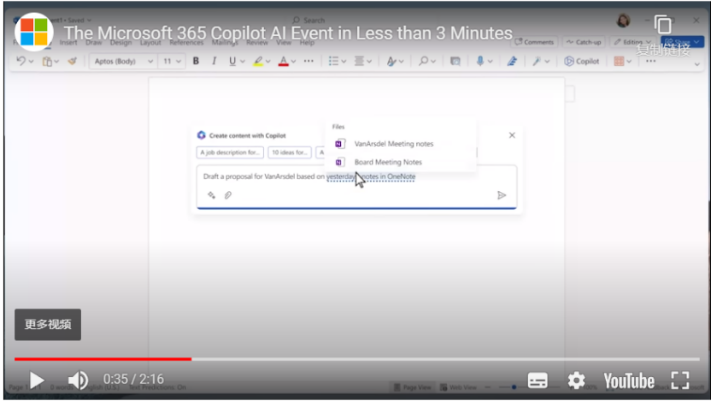Apply red font color

click(x=283, y=61)
